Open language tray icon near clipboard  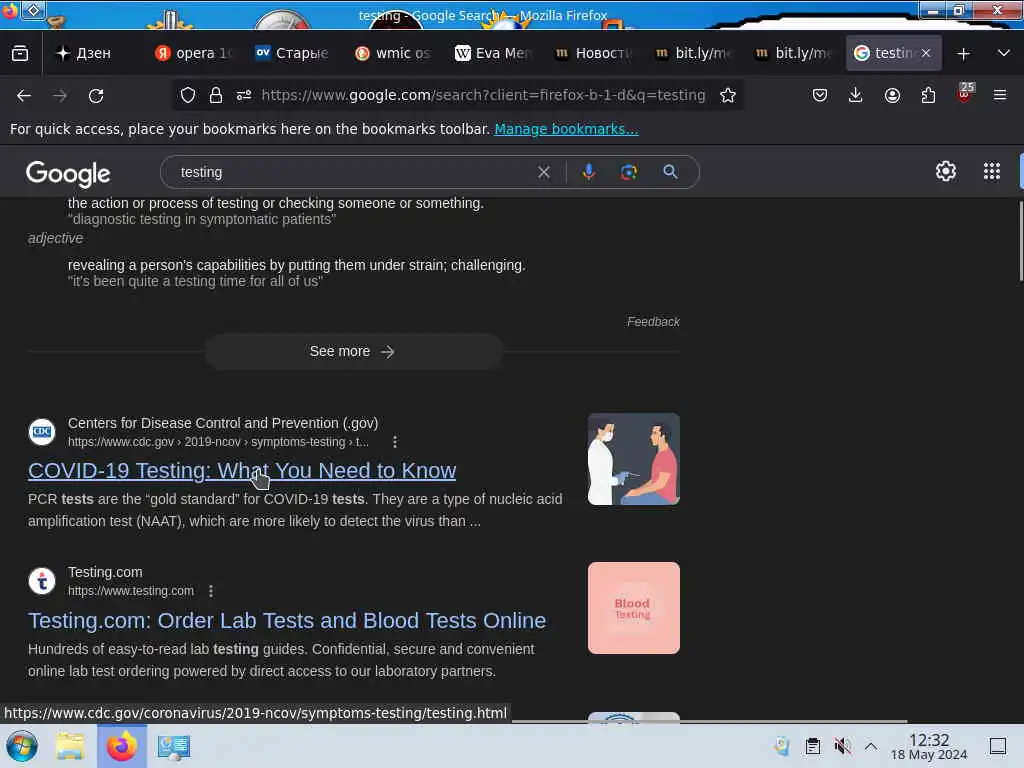(782, 746)
